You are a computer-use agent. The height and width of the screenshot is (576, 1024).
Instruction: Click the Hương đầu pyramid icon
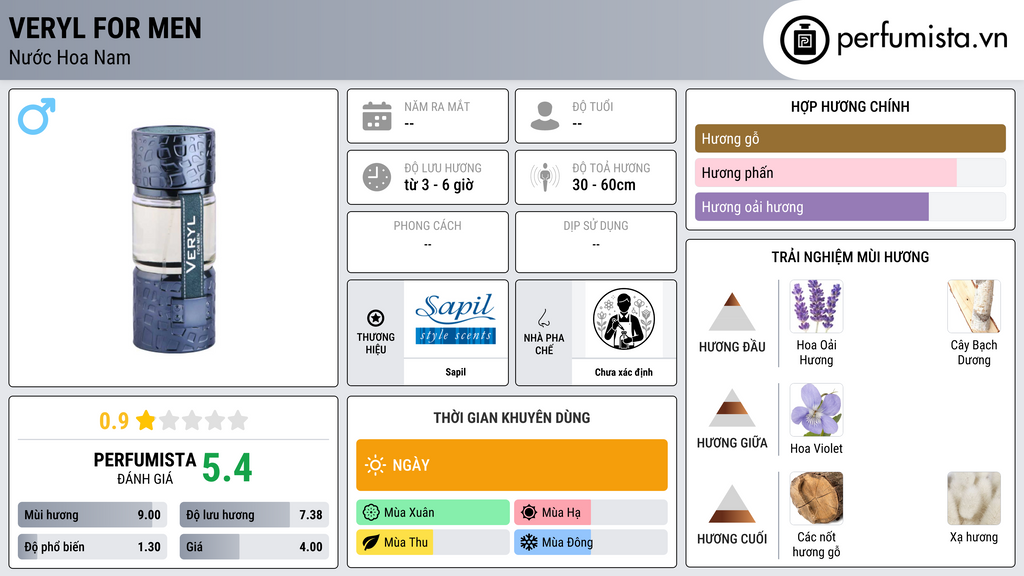point(732,312)
